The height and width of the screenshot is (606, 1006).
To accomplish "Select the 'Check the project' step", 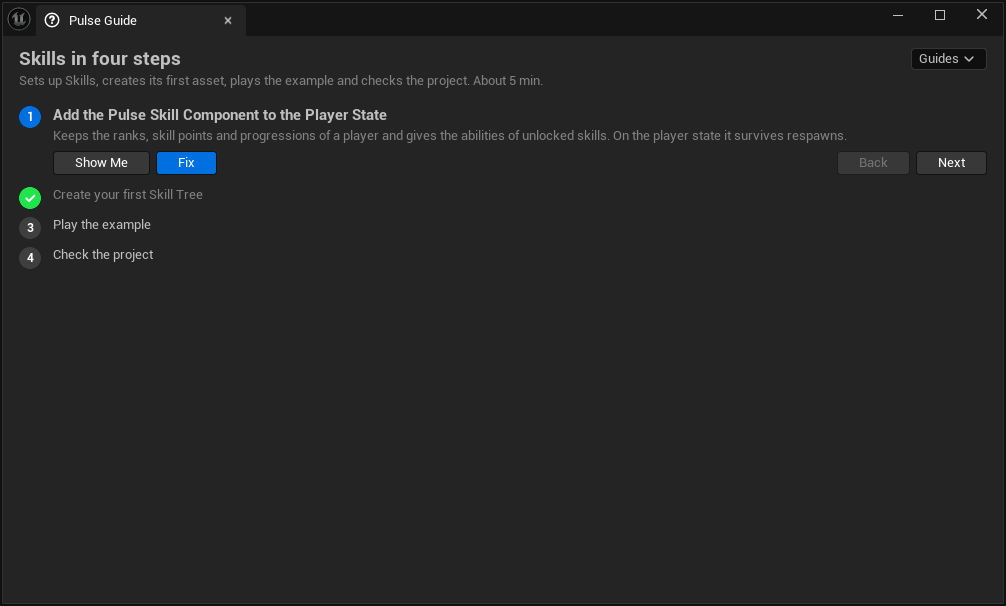I will point(103,255).
